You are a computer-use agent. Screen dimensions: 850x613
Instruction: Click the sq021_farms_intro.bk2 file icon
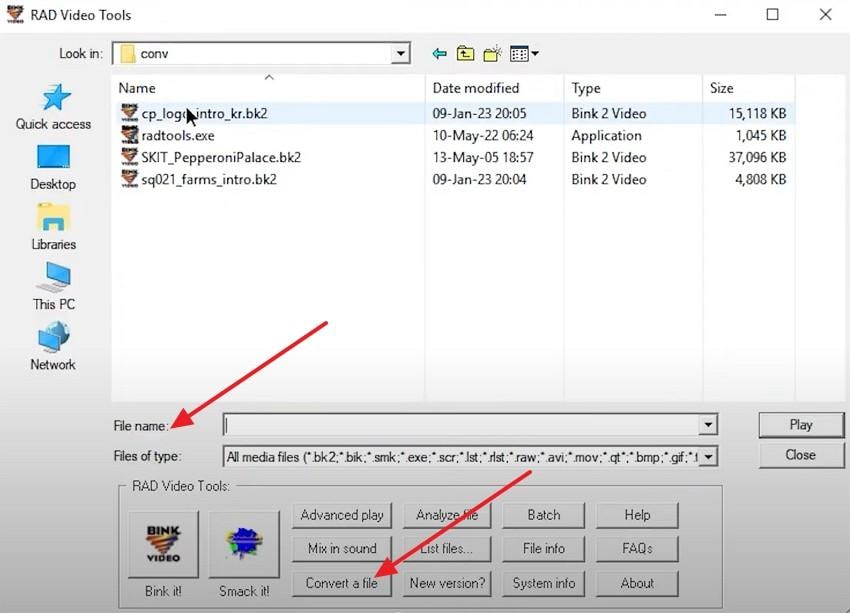130,179
